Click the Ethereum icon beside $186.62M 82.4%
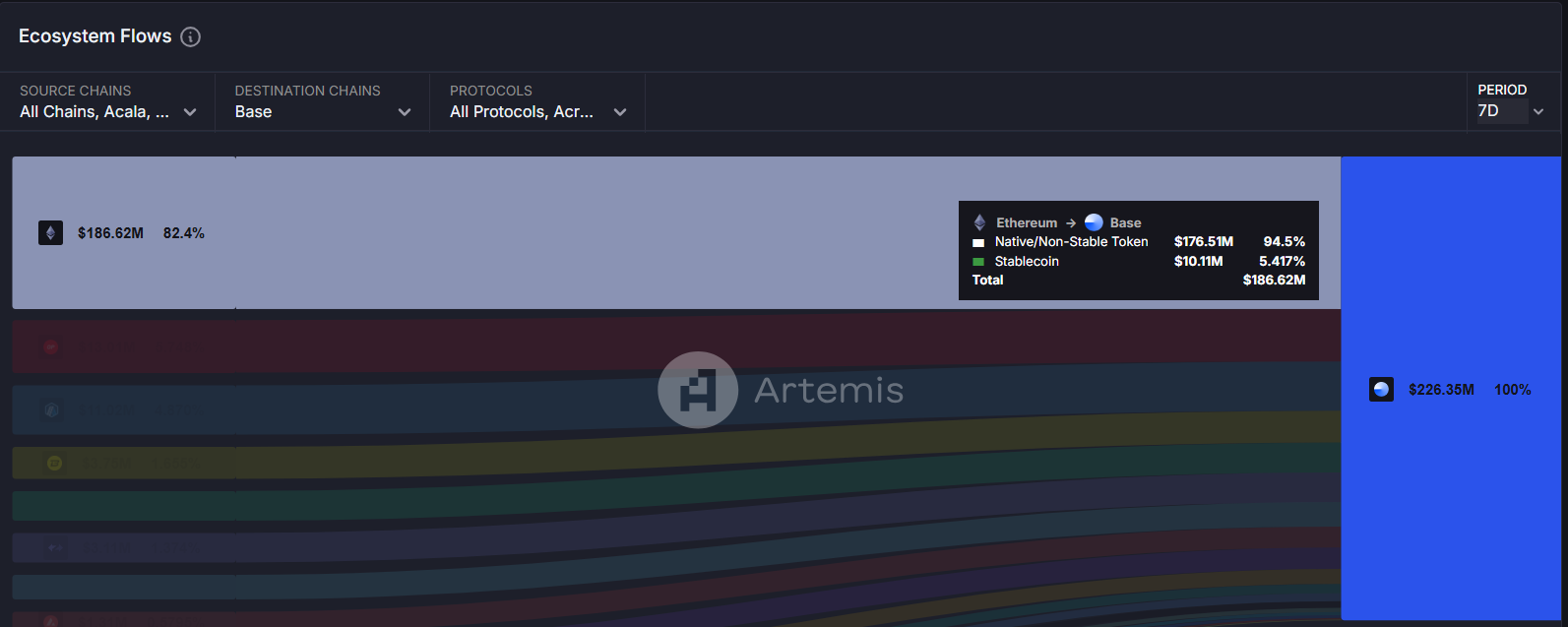The image size is (1568, 627). tap(50, 233)
